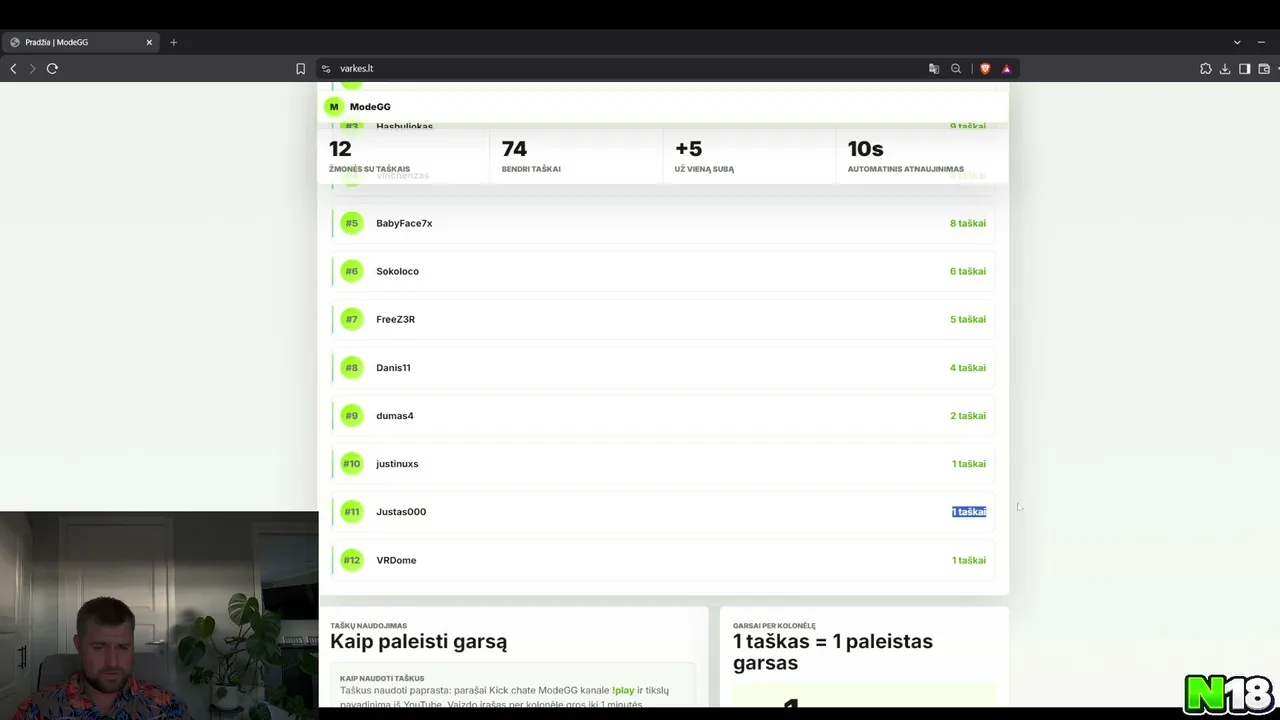Click the #8 rank badge
The width and height of the screenshot is (1280, 720).
coord(352,368)
